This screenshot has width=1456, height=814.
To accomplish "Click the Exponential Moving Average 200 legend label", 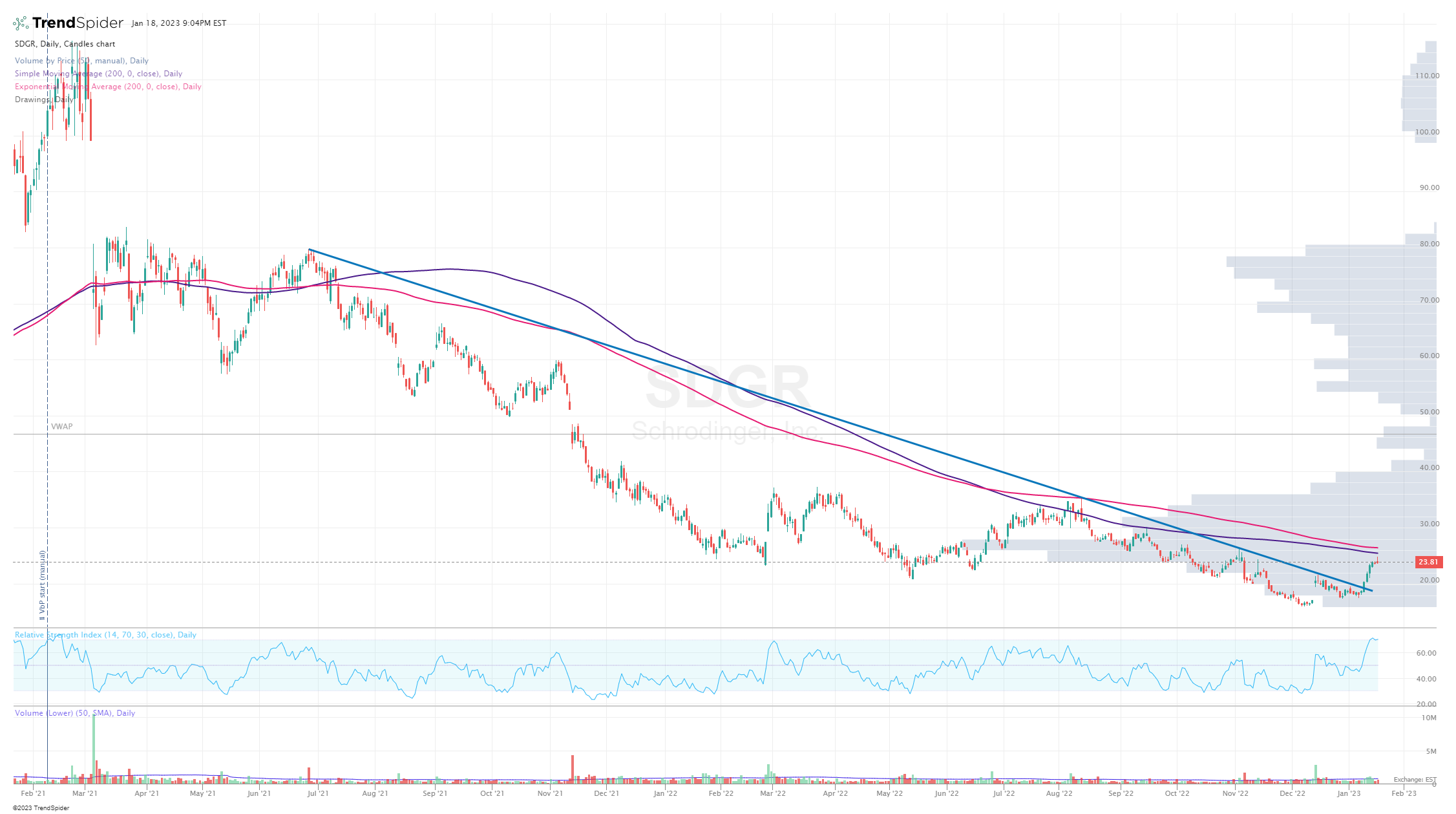I will pyautogui.click(x=108, y=87).
